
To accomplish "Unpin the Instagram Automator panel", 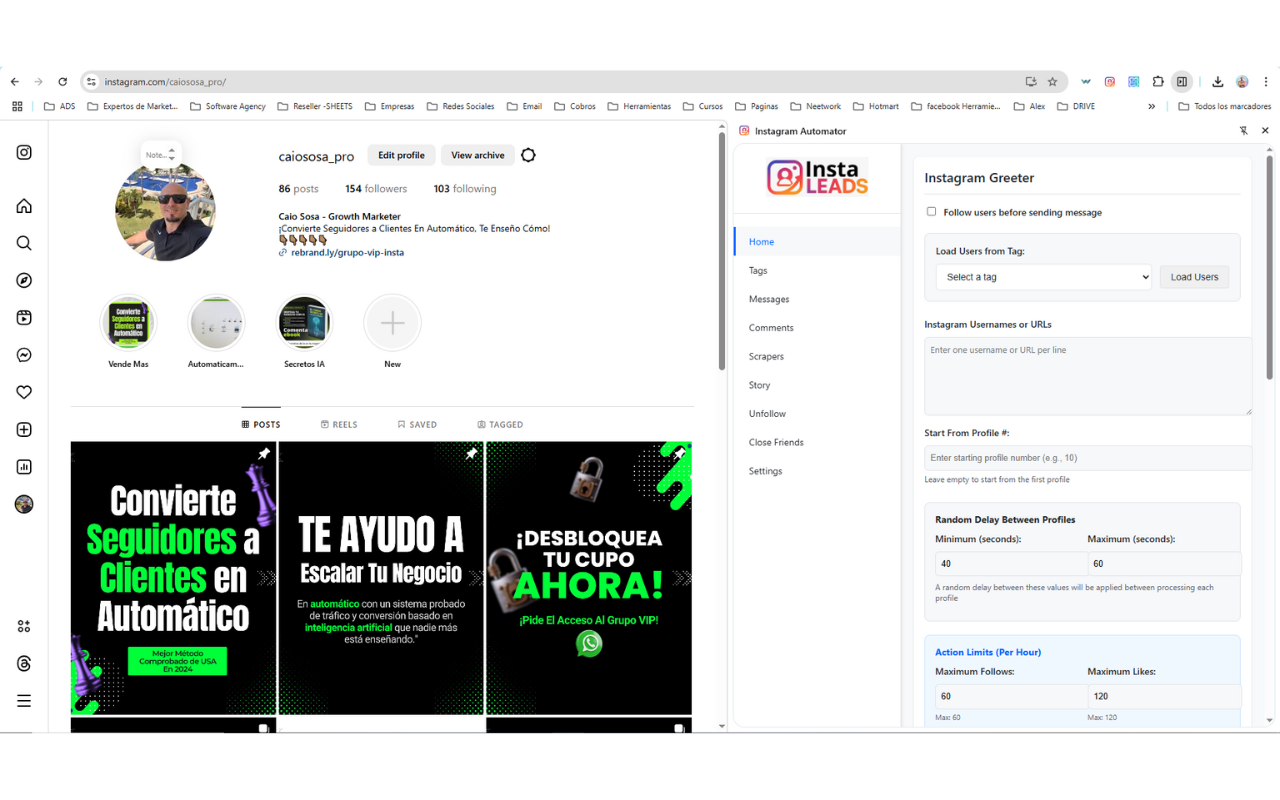I will pos(1243,131).
